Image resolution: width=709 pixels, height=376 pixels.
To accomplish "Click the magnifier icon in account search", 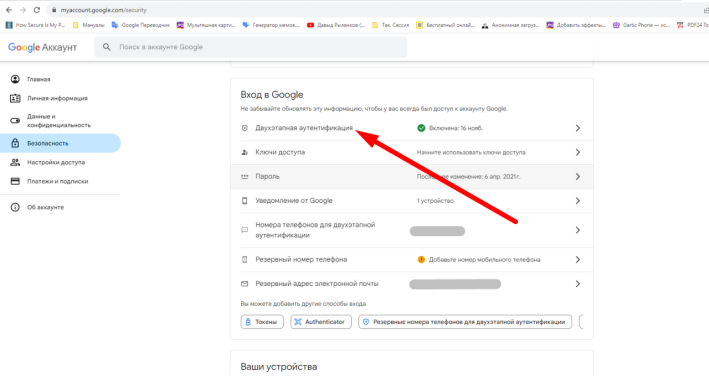I will [107, 47].
